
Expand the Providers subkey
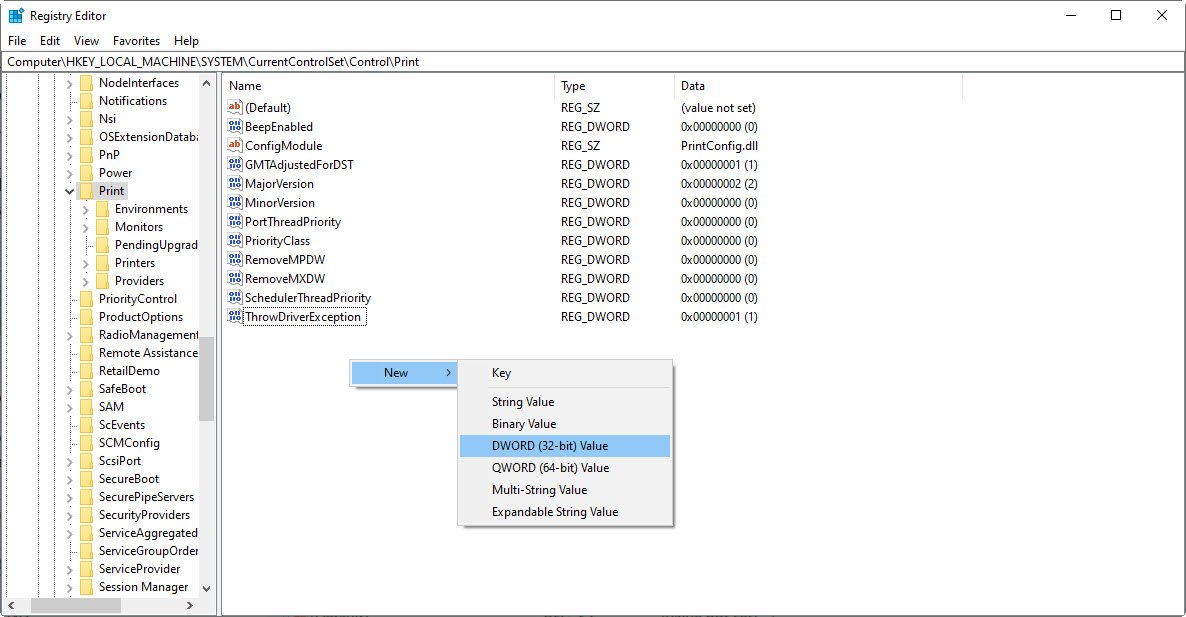[x=85, y=281]
